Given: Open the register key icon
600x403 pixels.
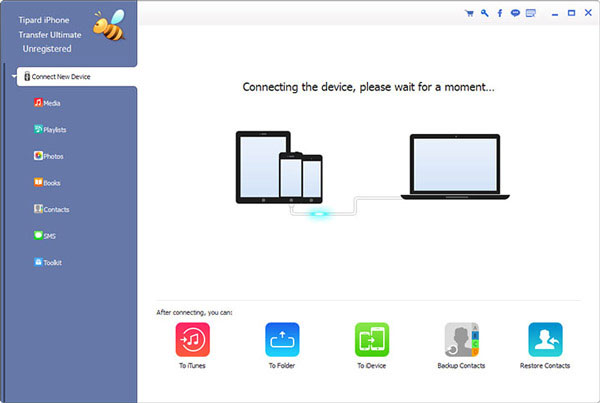Looking at the screenshot, I should click(484, 14).
